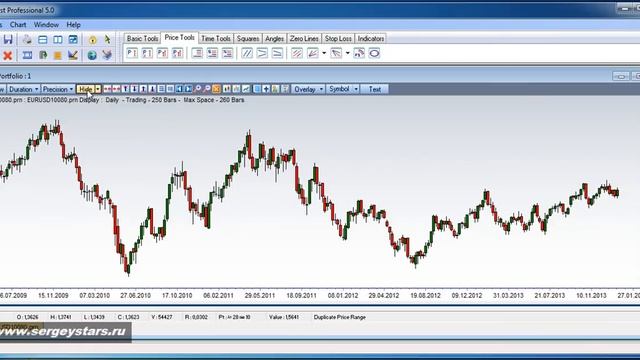Open the Overlay dropdown
The image size is (640, 360).
308,89
